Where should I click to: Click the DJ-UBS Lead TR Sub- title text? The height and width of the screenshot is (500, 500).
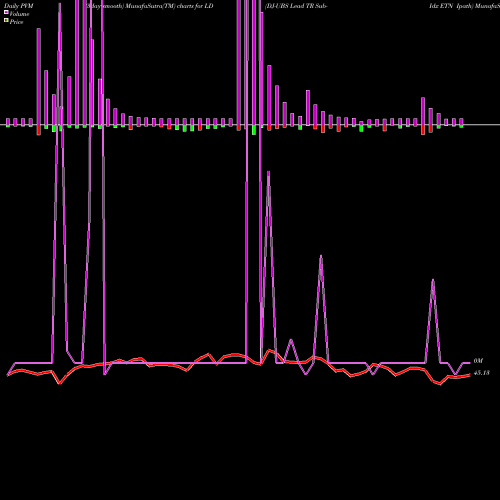(x=296, y=6)
